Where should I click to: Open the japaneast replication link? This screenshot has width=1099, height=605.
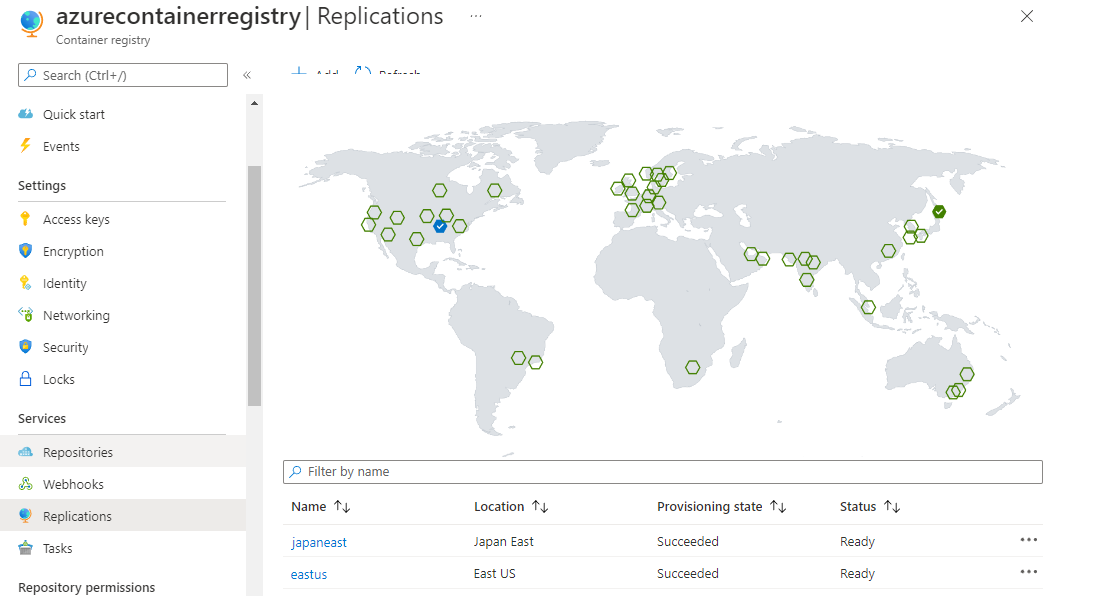click(x=319, y=543)
